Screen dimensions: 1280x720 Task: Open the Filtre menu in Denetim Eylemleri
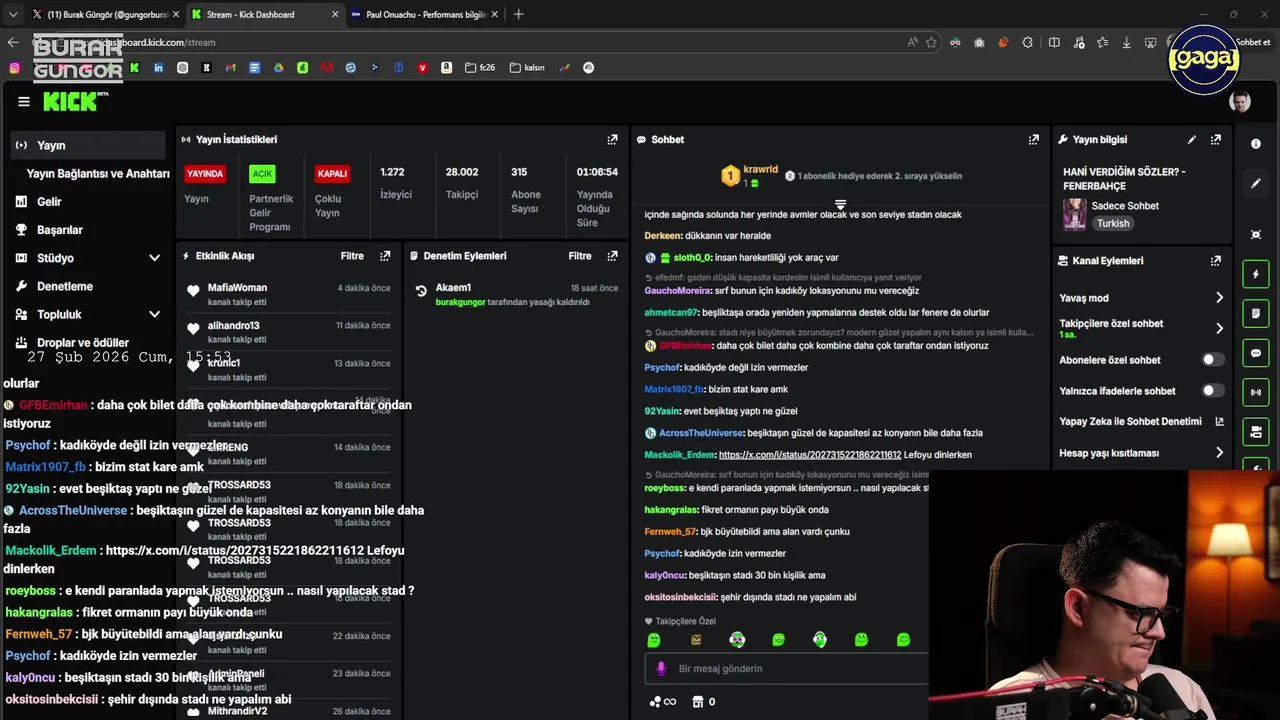pyautogui.click(x=580, y=256)
